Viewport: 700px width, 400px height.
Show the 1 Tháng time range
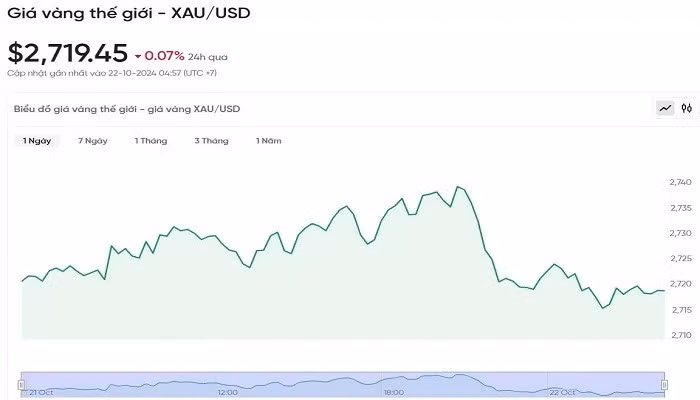[151, 141]
